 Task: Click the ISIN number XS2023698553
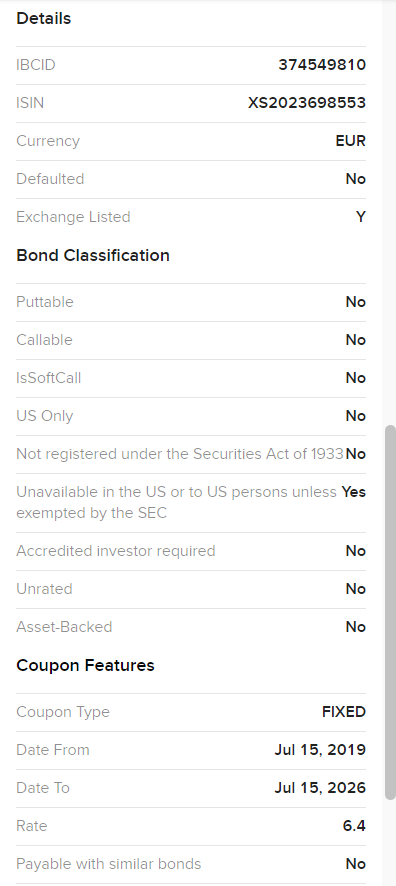pyautogui.click(x=307, y=103)
